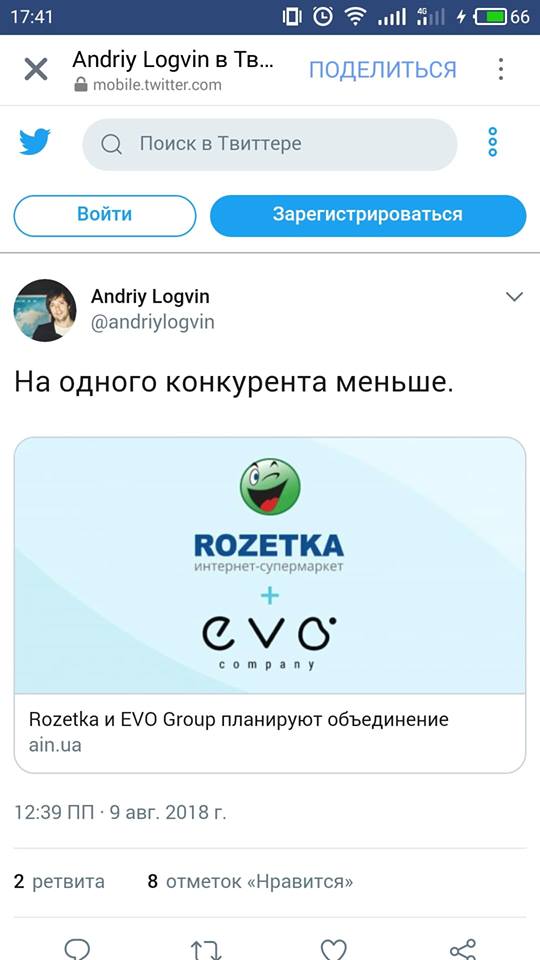Image resolution: width=540 pixels, height=960 pixels.
Task: Focus the Поиск в Твиттере search field
Action: point(270,144)
